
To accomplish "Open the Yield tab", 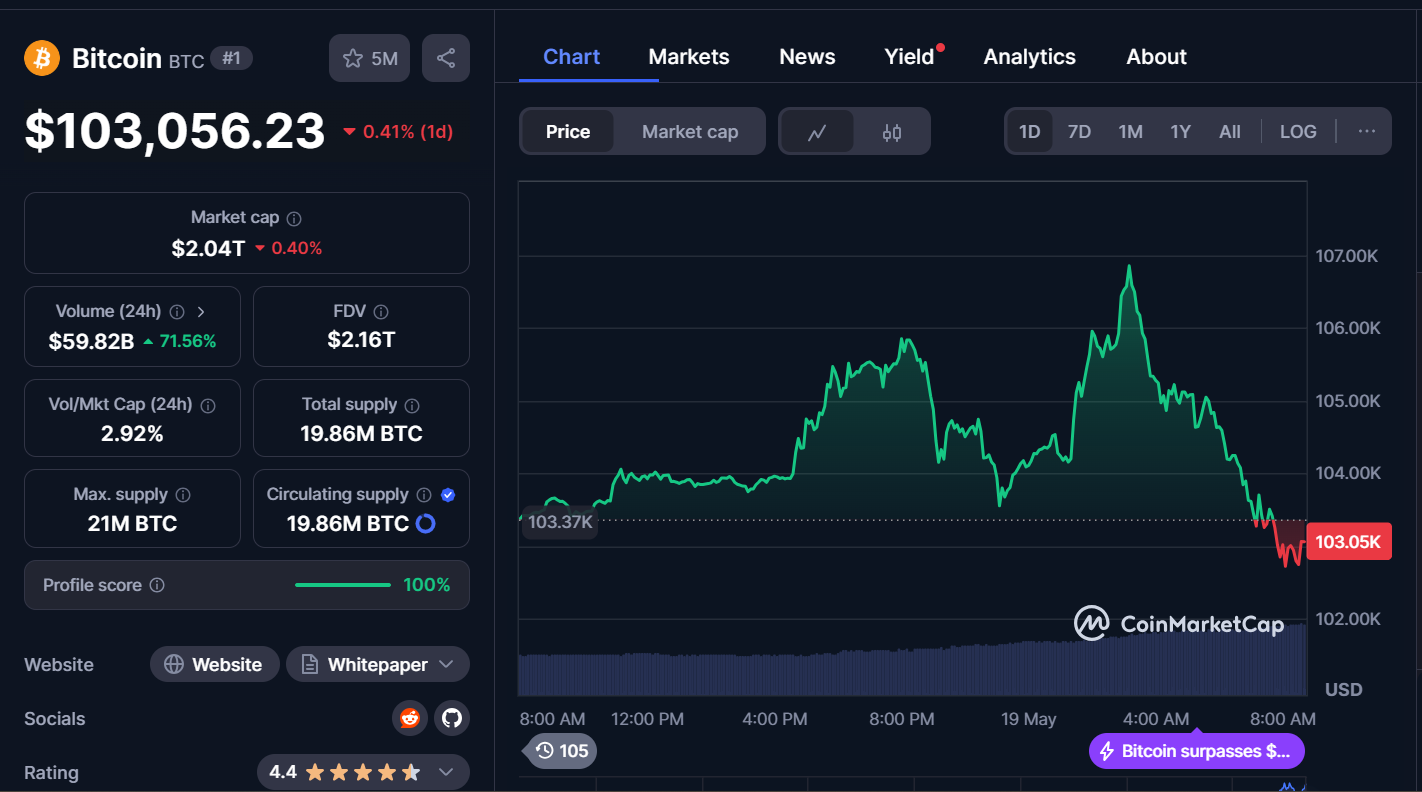I will pyautogui.click(x=909, y=57).
